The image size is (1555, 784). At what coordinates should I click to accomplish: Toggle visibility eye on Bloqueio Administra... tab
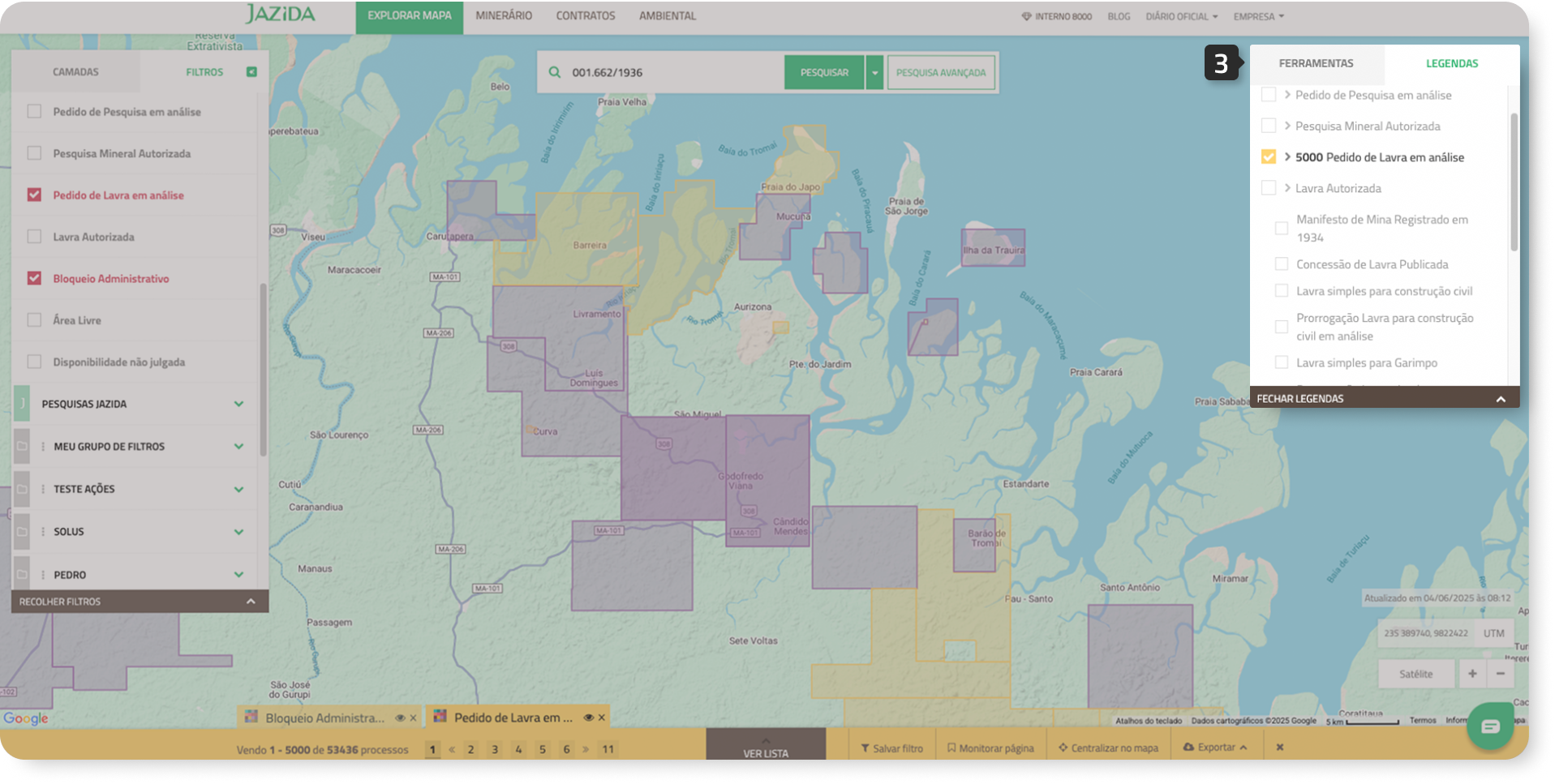(x=400, y=718)
